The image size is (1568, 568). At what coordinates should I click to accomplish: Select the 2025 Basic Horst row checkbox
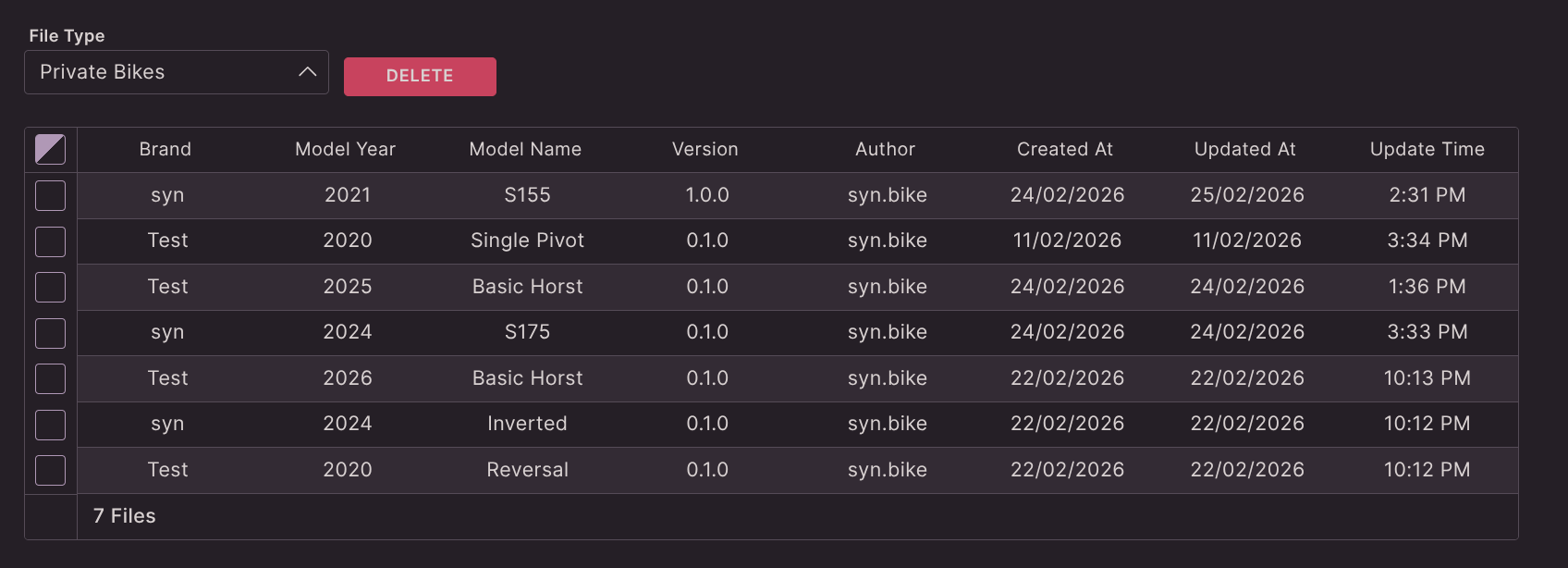50,287
